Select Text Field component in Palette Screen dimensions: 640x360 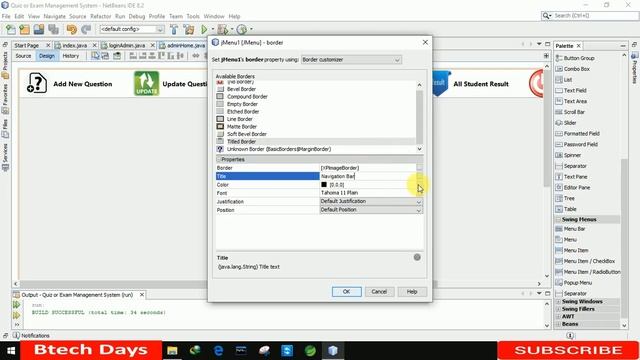(x=575, y=91)
